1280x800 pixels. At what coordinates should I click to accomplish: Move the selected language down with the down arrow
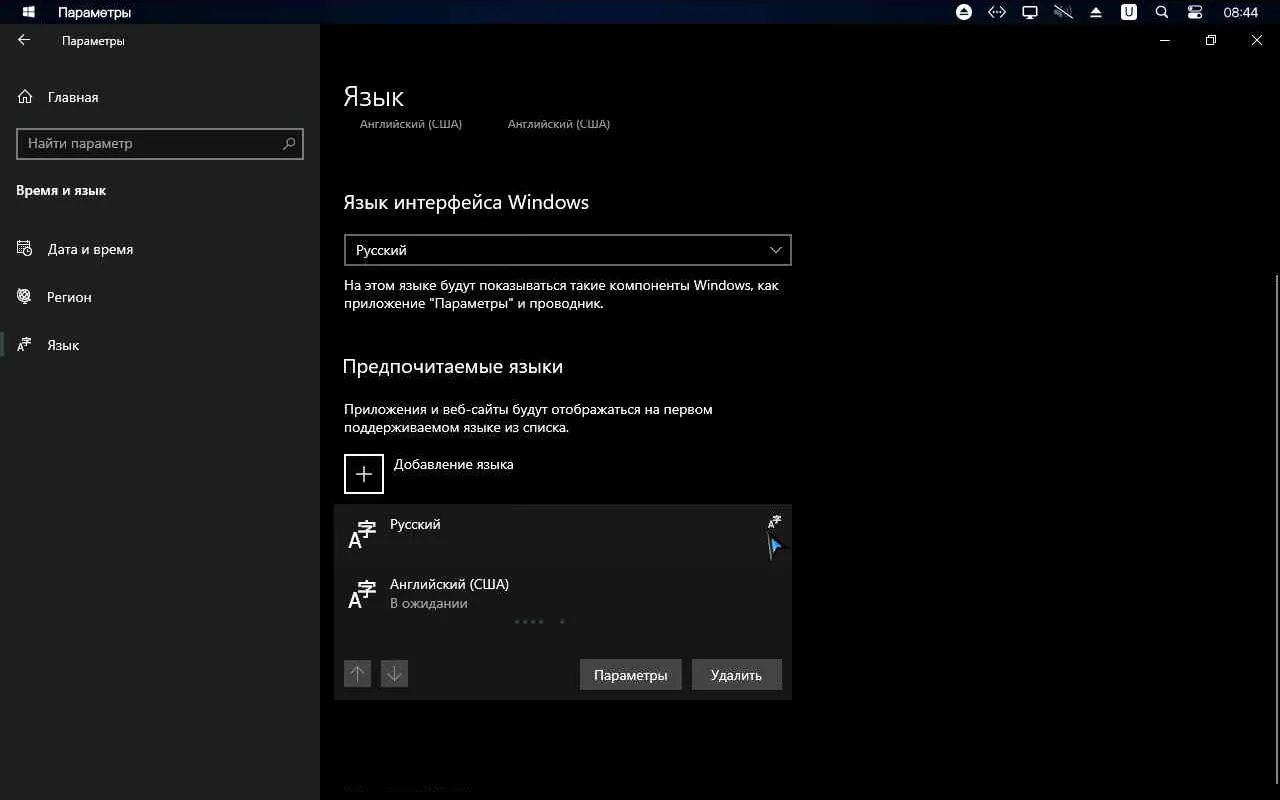pyautogui.click(x=394, y=674)
